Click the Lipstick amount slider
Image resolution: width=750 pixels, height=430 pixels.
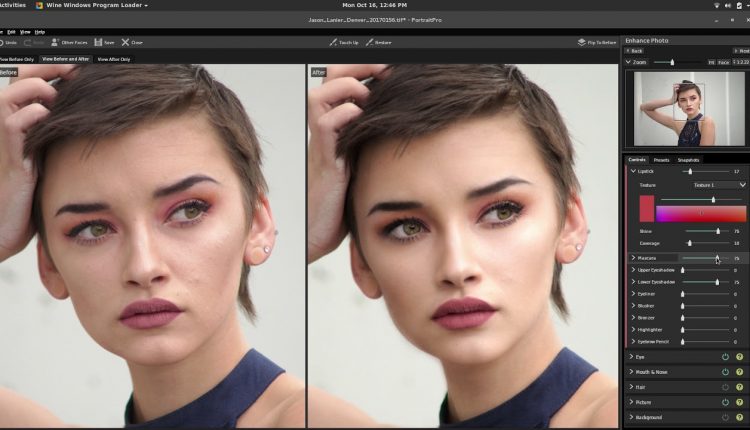(x=706, y=171)
